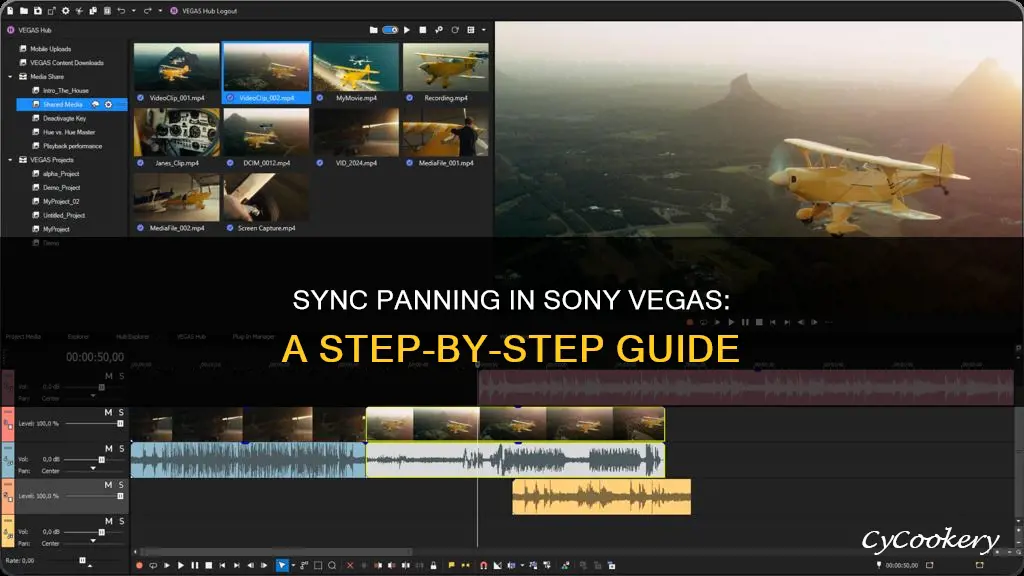The width and height of the screenshot is (1024, 576).
Task: Switch to the Hub Explorer tab
Action: 133,337
